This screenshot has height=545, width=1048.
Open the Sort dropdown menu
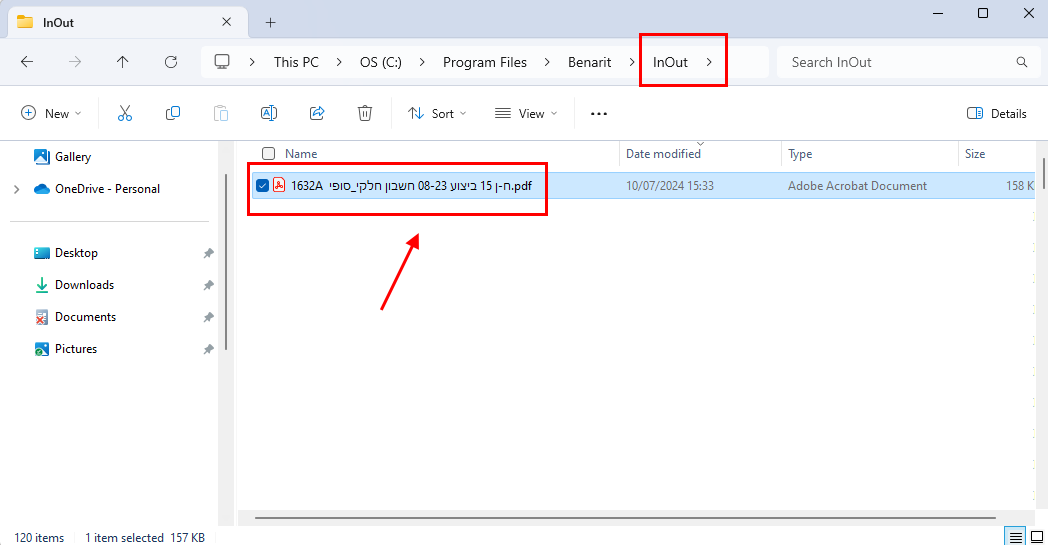click(x=437, y=114)
